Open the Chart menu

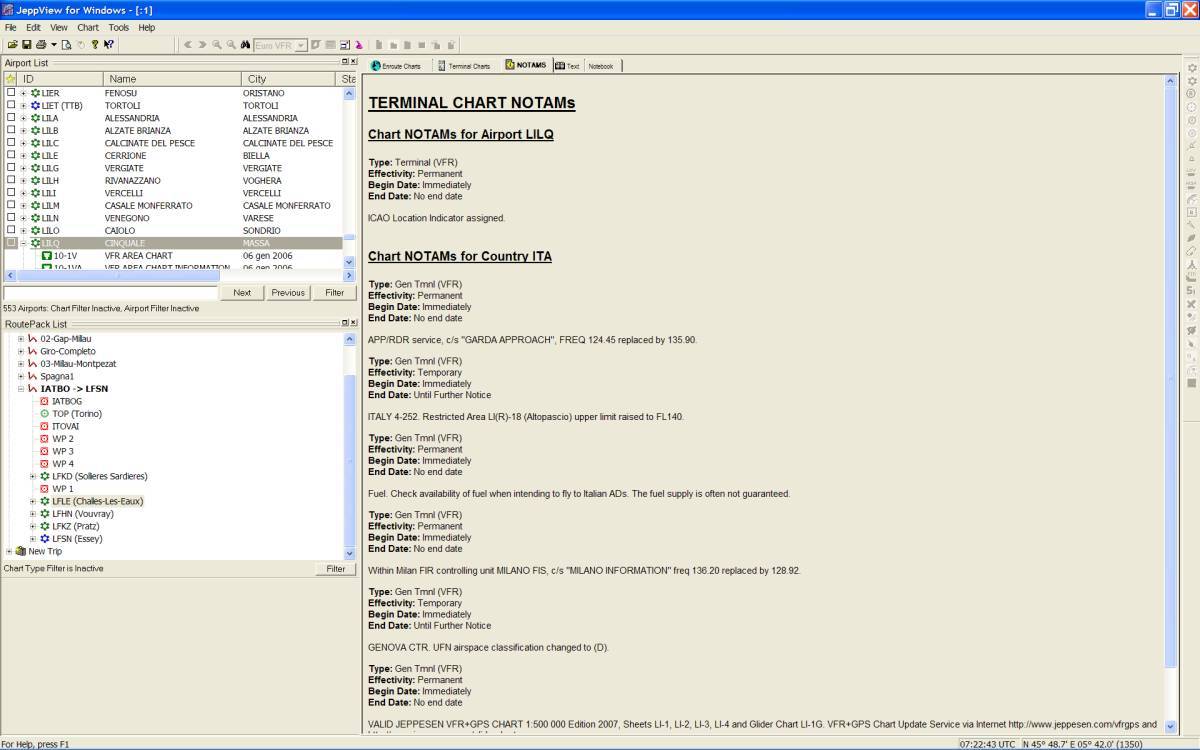[88, 28]
